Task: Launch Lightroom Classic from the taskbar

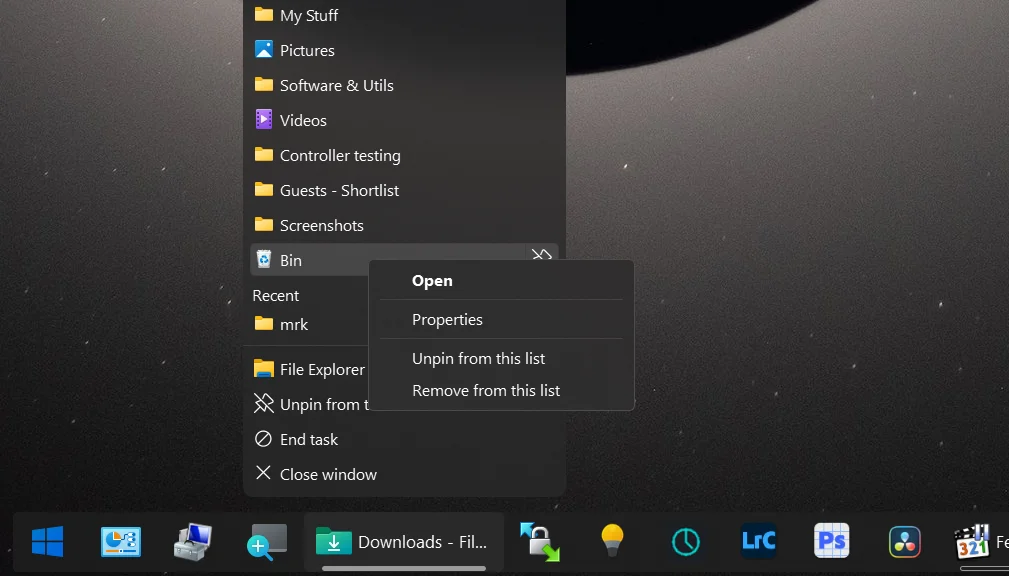Action: [758, 541]
